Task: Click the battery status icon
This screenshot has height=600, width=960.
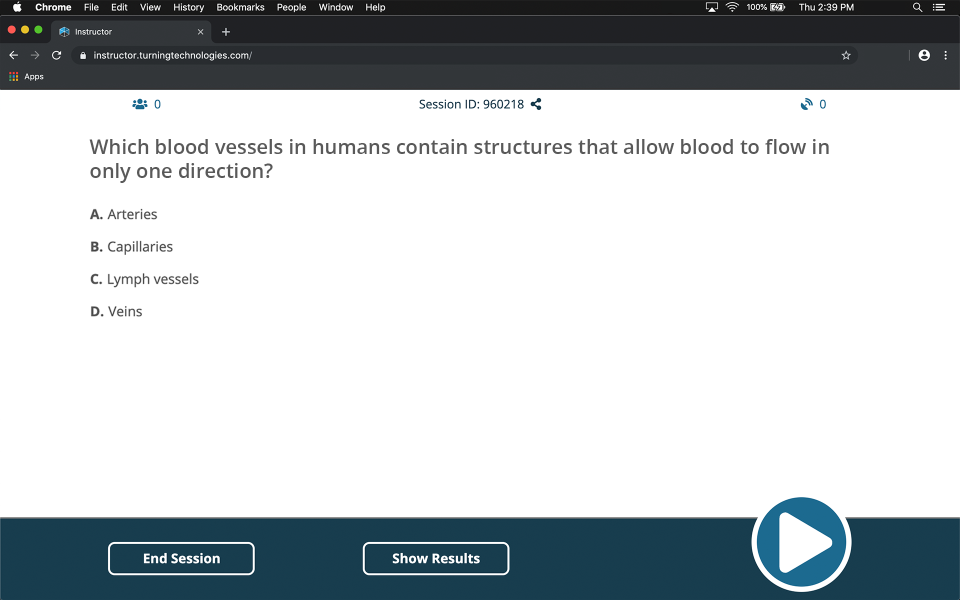Action: [x=766, y=7]
